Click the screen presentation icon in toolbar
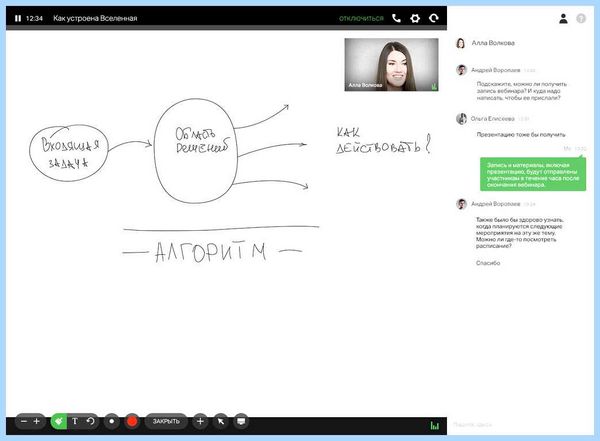This screenshot has height=441, width=600. click(241, 421)
